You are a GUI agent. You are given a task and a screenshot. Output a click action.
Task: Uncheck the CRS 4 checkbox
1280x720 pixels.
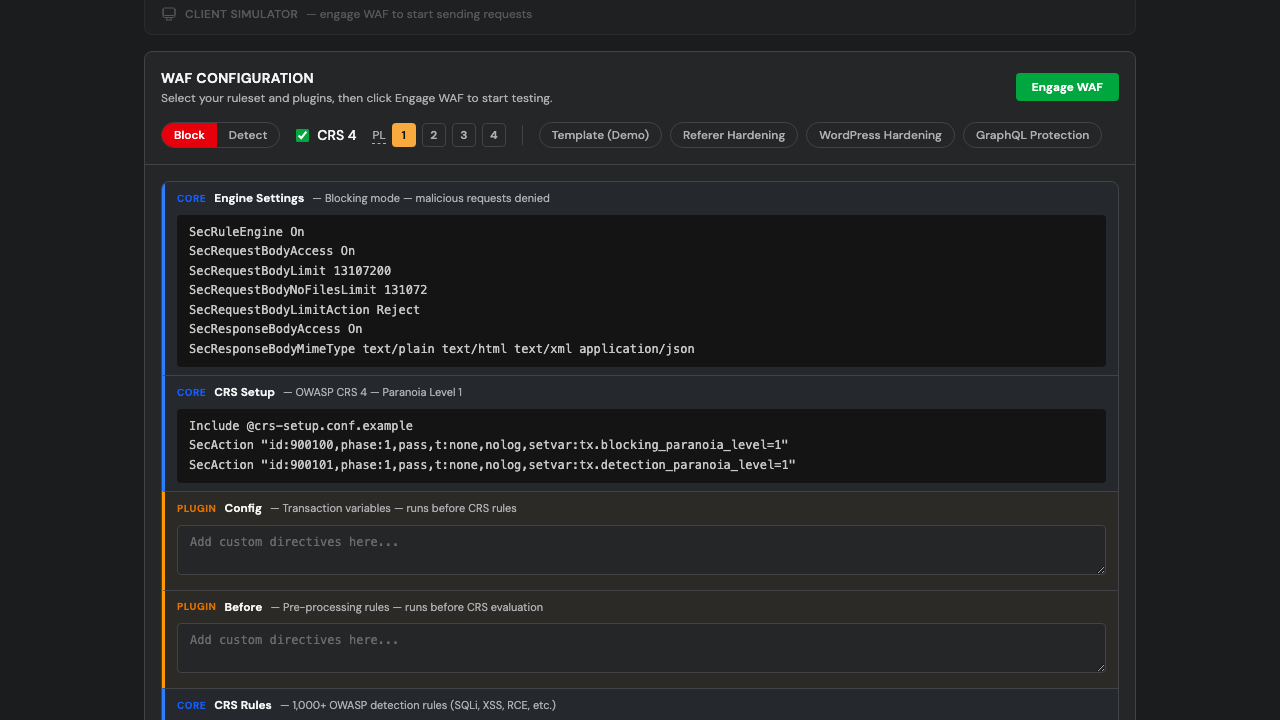pos(303,136)
